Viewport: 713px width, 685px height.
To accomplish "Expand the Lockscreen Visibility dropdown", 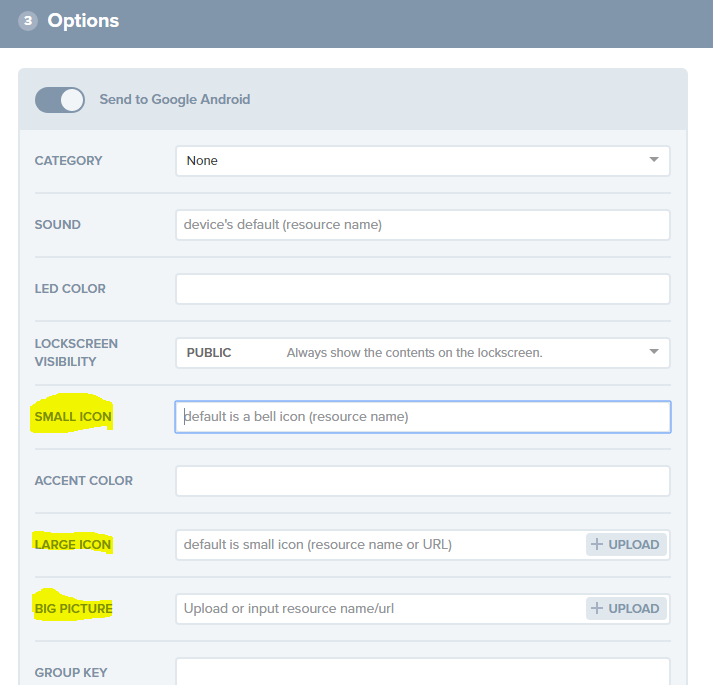I will 422,353.
